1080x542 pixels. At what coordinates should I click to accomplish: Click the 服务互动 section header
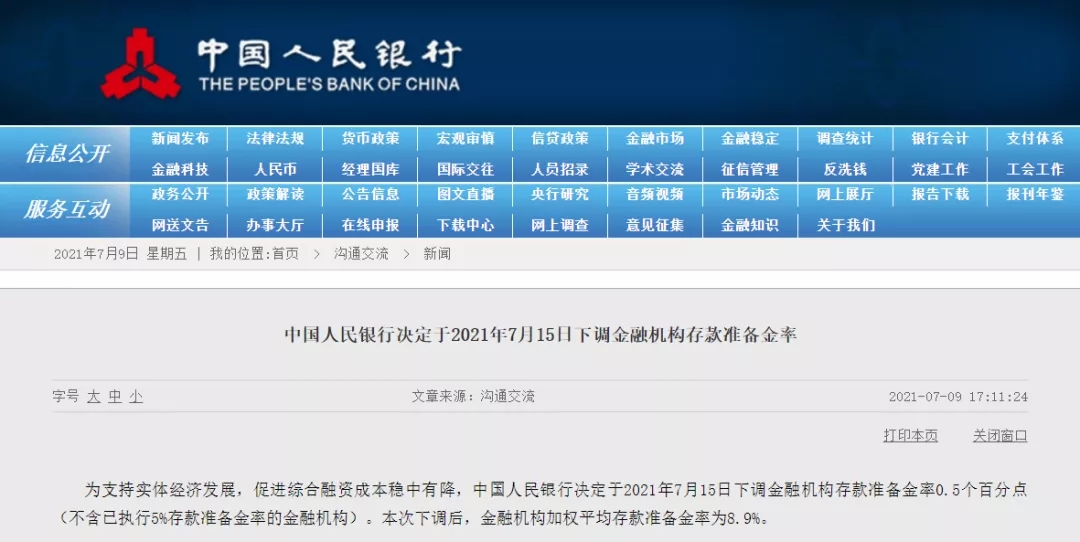point(66,209)
